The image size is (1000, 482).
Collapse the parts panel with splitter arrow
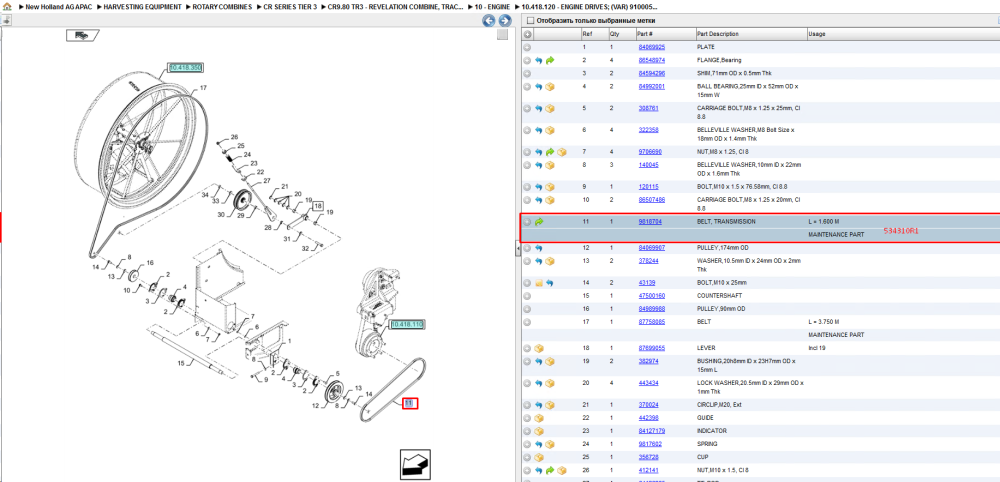click(517, 250)
